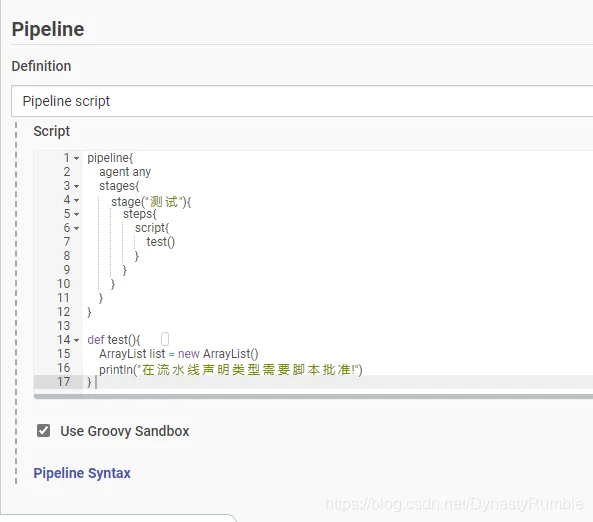Click the agent any line in the script
593x522 pixels.
(x=125, y=172)
